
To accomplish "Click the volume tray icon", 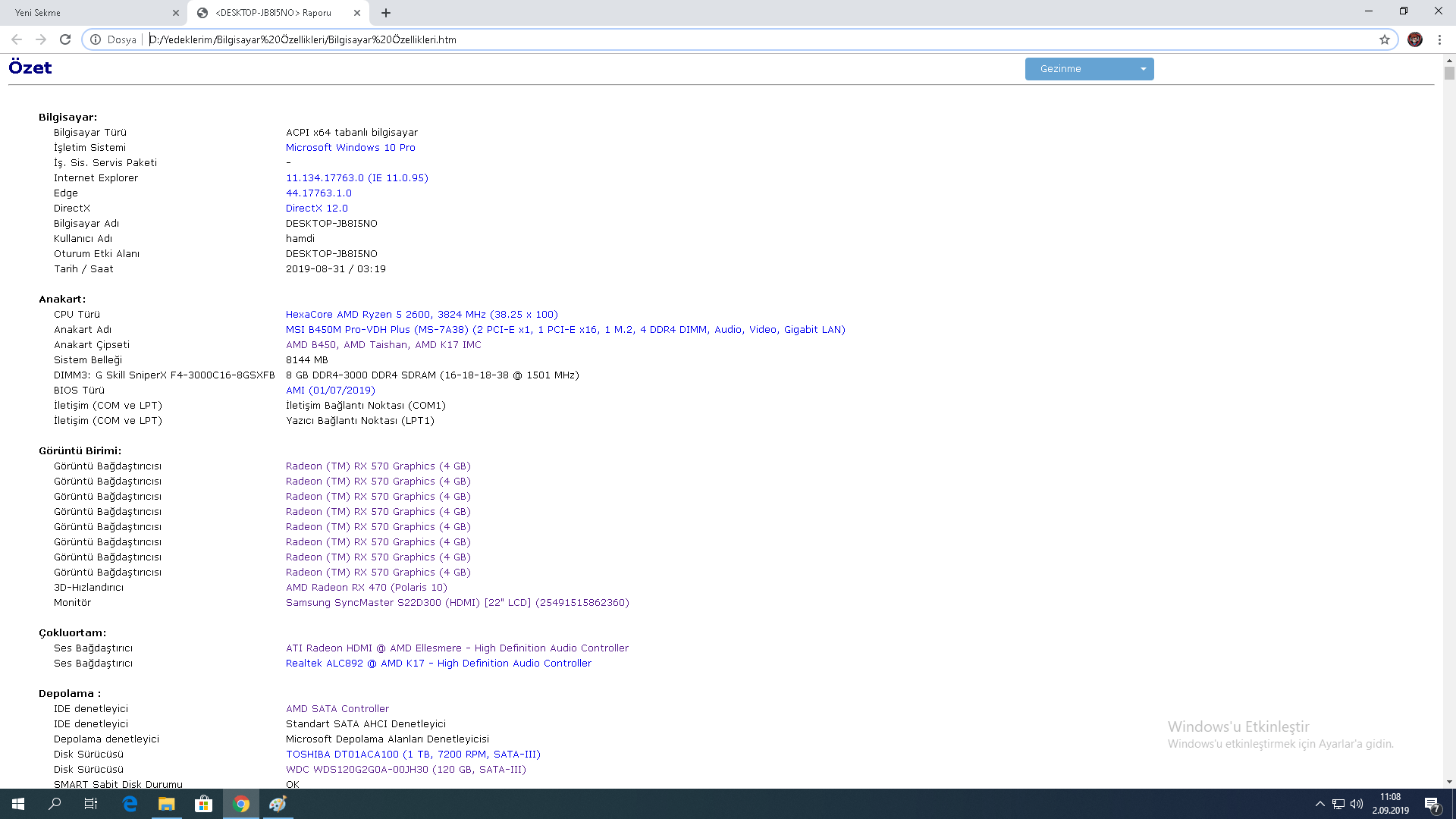I will pyautogui.click(x=1357, y=804).
